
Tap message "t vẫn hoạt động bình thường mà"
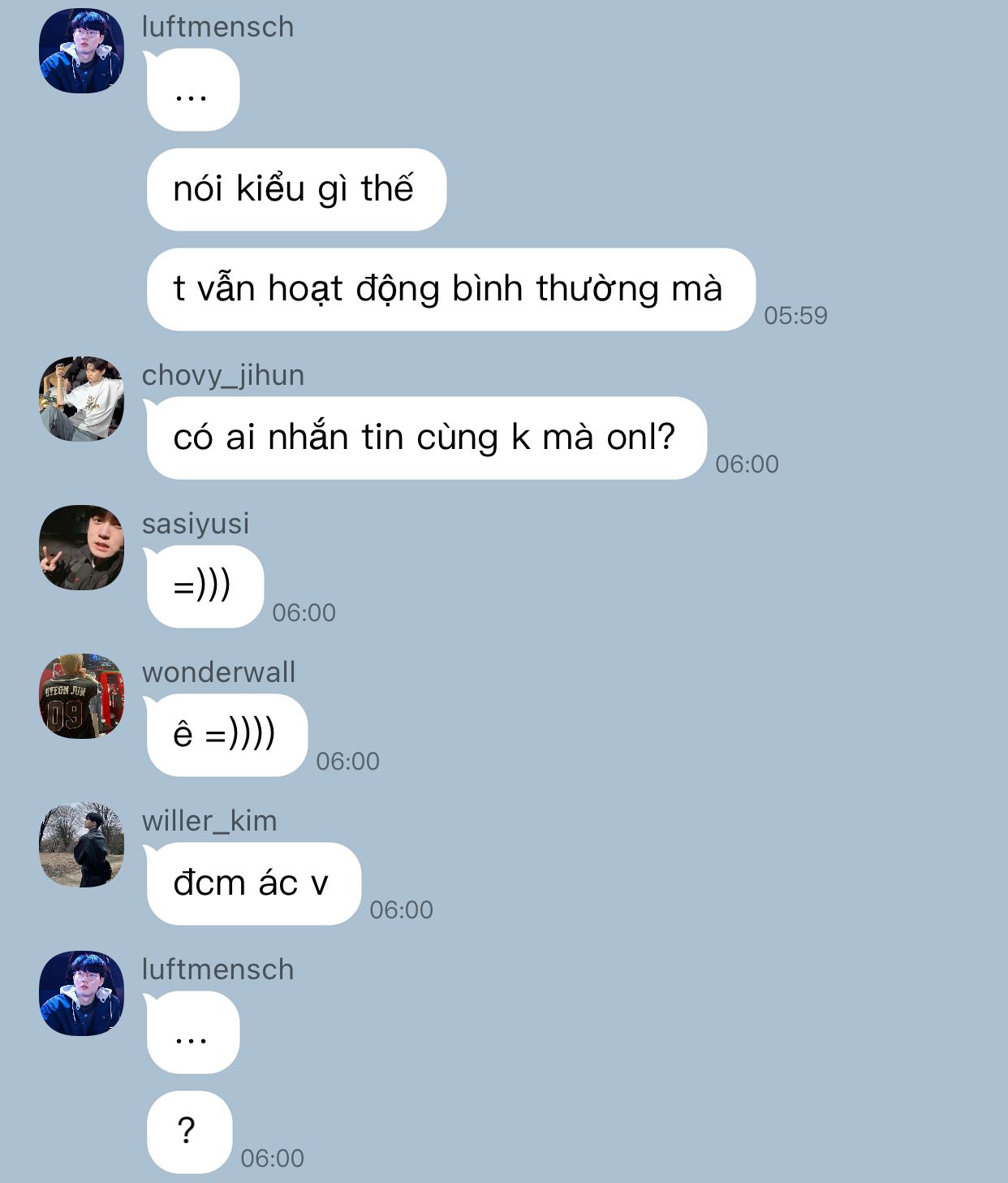(x=450, y=289)
